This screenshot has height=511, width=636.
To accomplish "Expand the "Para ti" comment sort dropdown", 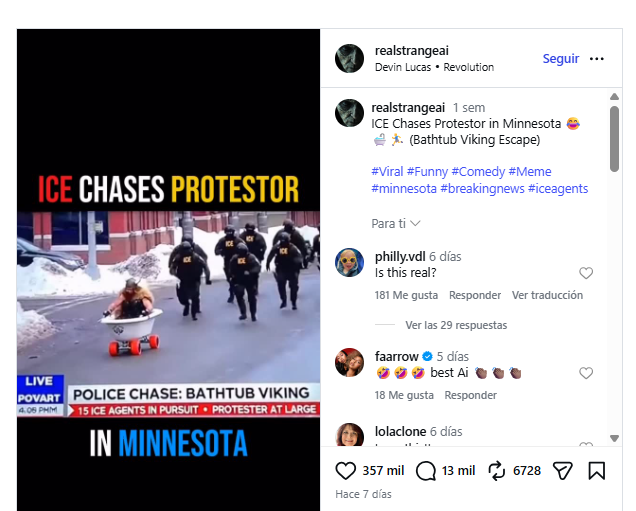I will tap(395, 223).
